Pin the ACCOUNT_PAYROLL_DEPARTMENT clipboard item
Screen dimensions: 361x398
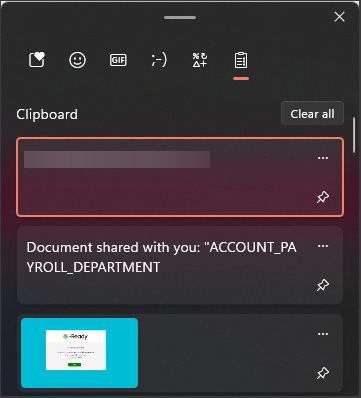323,285
